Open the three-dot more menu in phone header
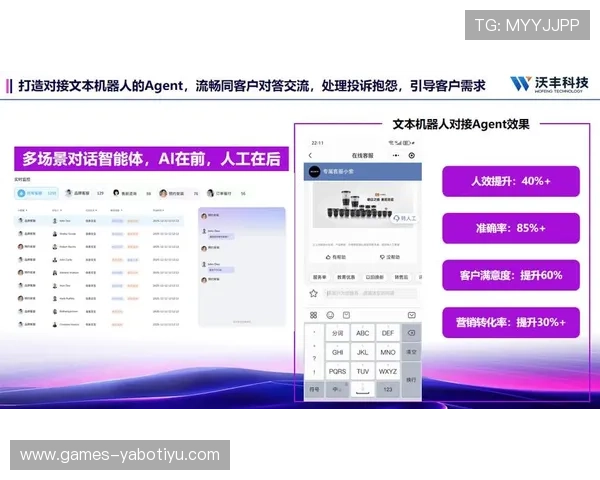The height and width of the screenshot is (480, 600). (x=396, y=155)
